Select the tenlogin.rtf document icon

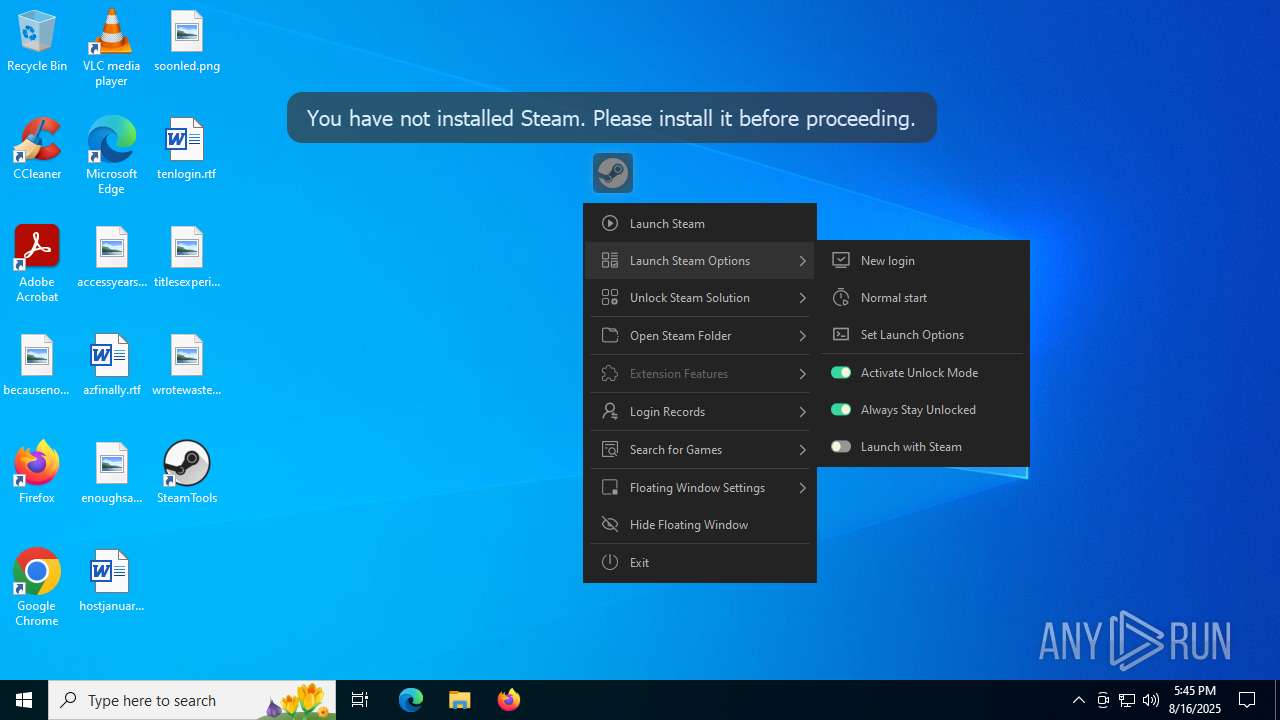(187, 149)
